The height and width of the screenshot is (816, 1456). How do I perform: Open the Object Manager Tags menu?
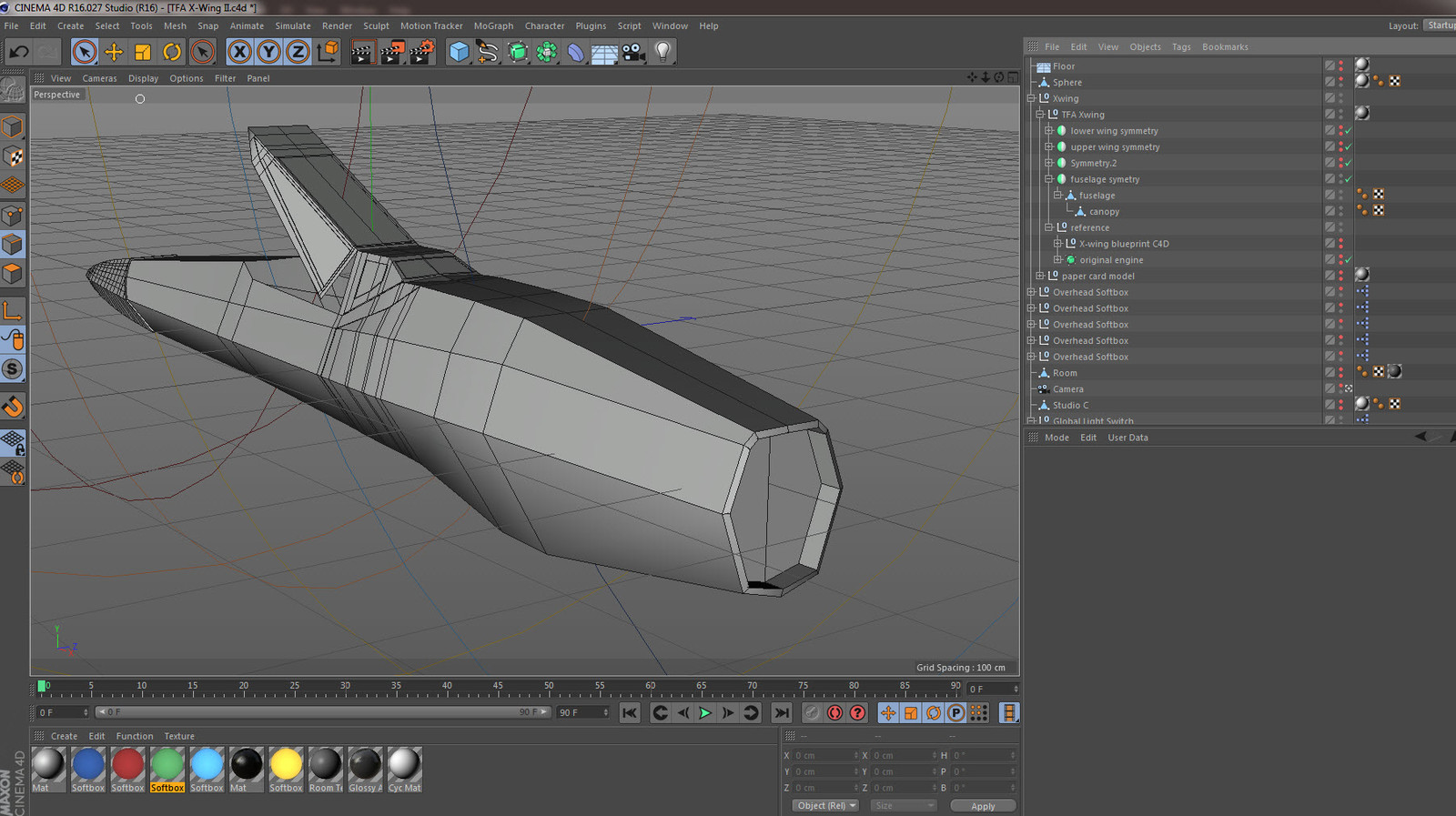(x=1181, y=46)
